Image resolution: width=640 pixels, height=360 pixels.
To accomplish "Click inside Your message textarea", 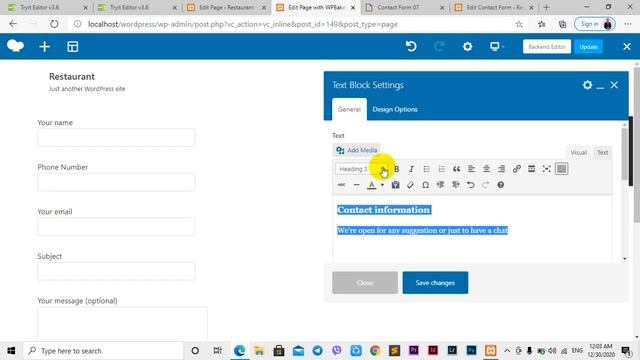I will tap(122, 324).
